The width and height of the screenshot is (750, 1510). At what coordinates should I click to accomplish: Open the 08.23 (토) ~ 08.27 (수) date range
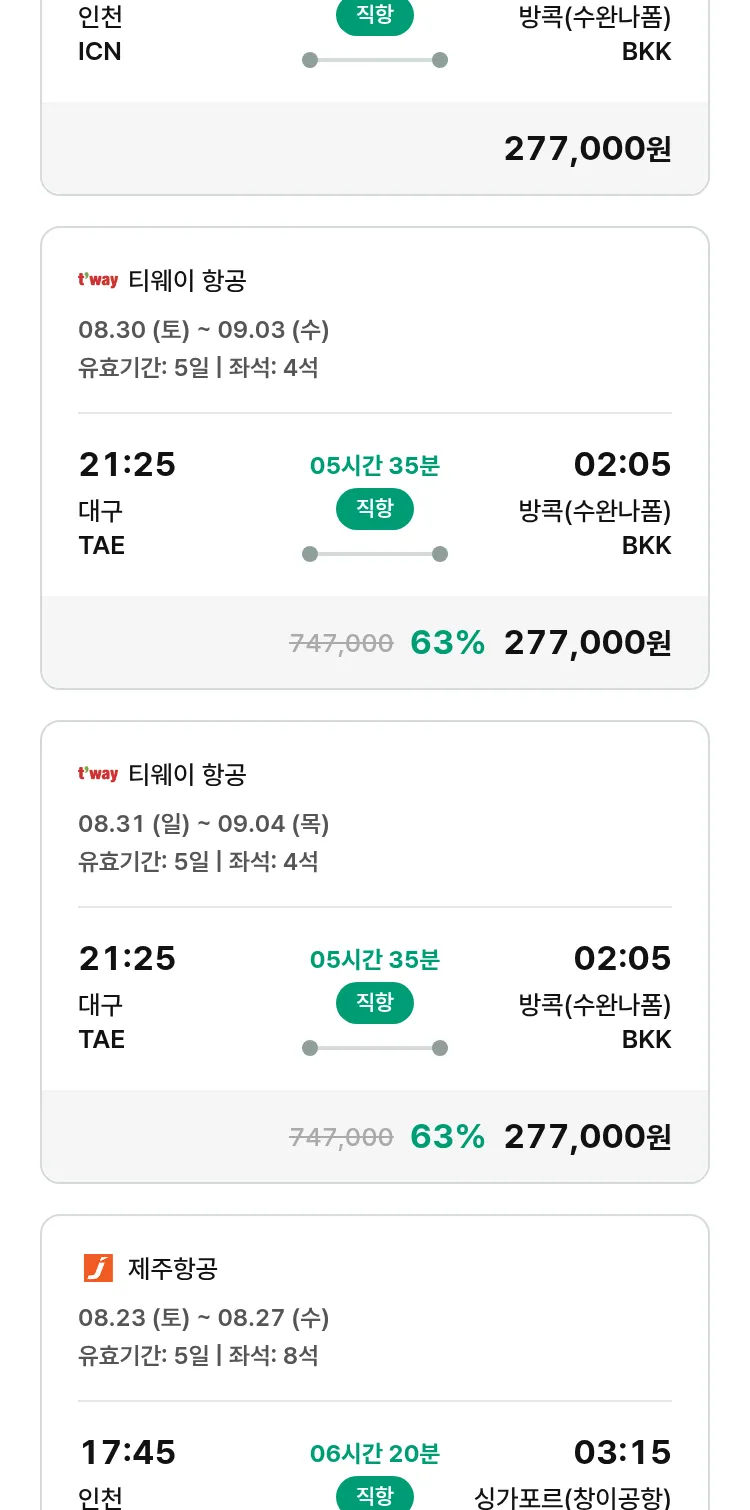tap(204, 1318)
